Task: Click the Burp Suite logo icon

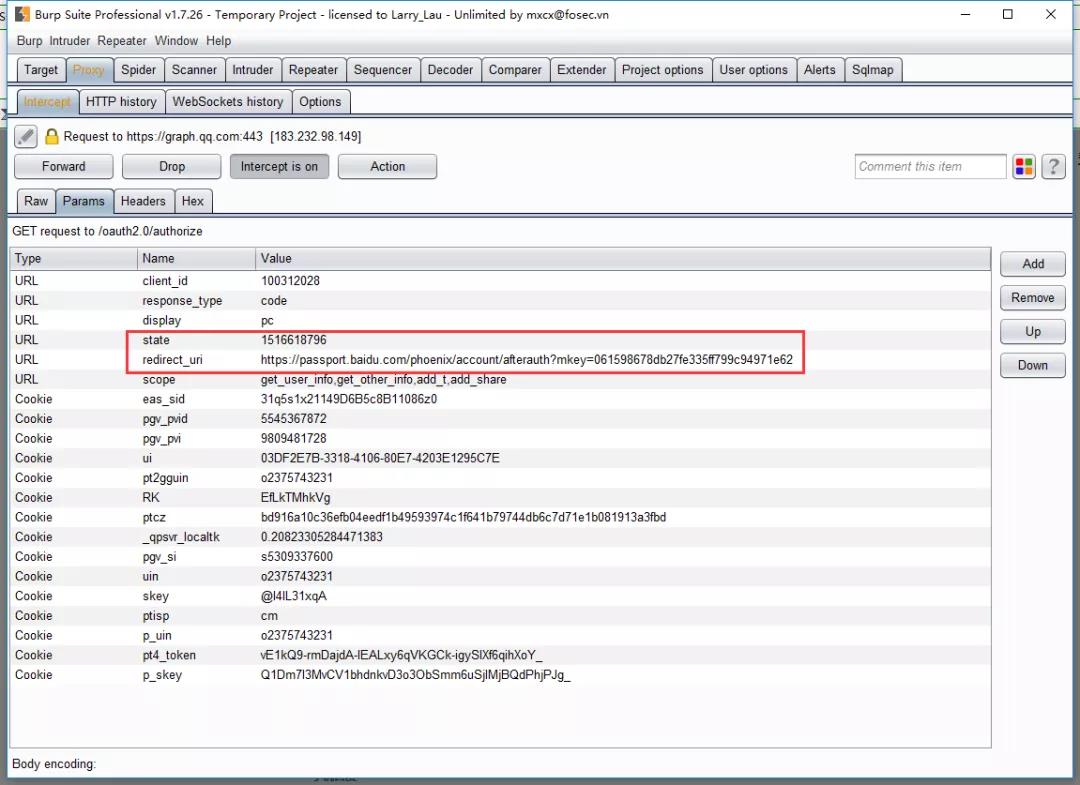Action: [22, 14]
